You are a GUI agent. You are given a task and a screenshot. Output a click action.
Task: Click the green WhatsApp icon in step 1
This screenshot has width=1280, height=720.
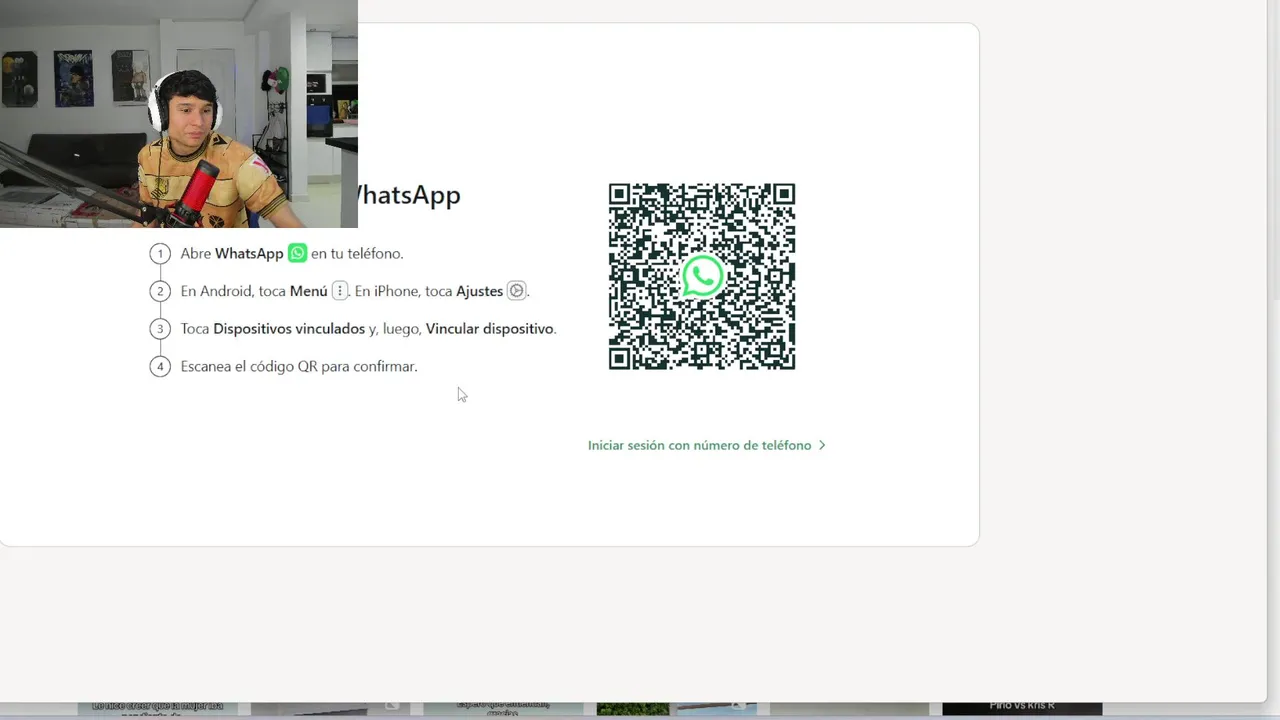(297, 253)
